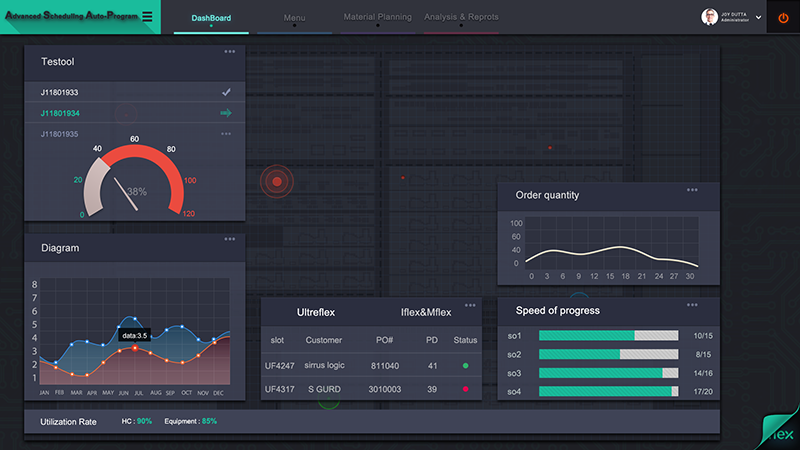Toggle green status dot for slot UF4247
Screen dimensions: 800x450
click(x=465, y=366)
